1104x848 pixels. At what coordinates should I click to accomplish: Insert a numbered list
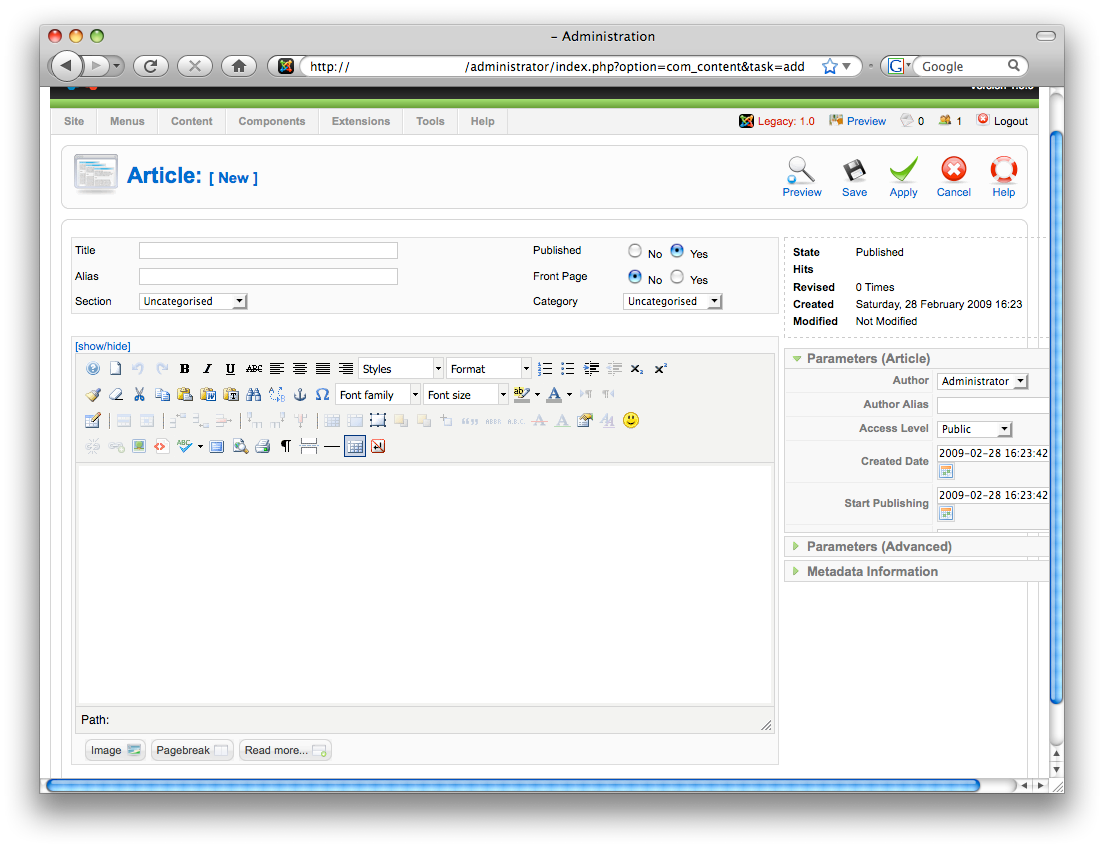pos(545,368)
